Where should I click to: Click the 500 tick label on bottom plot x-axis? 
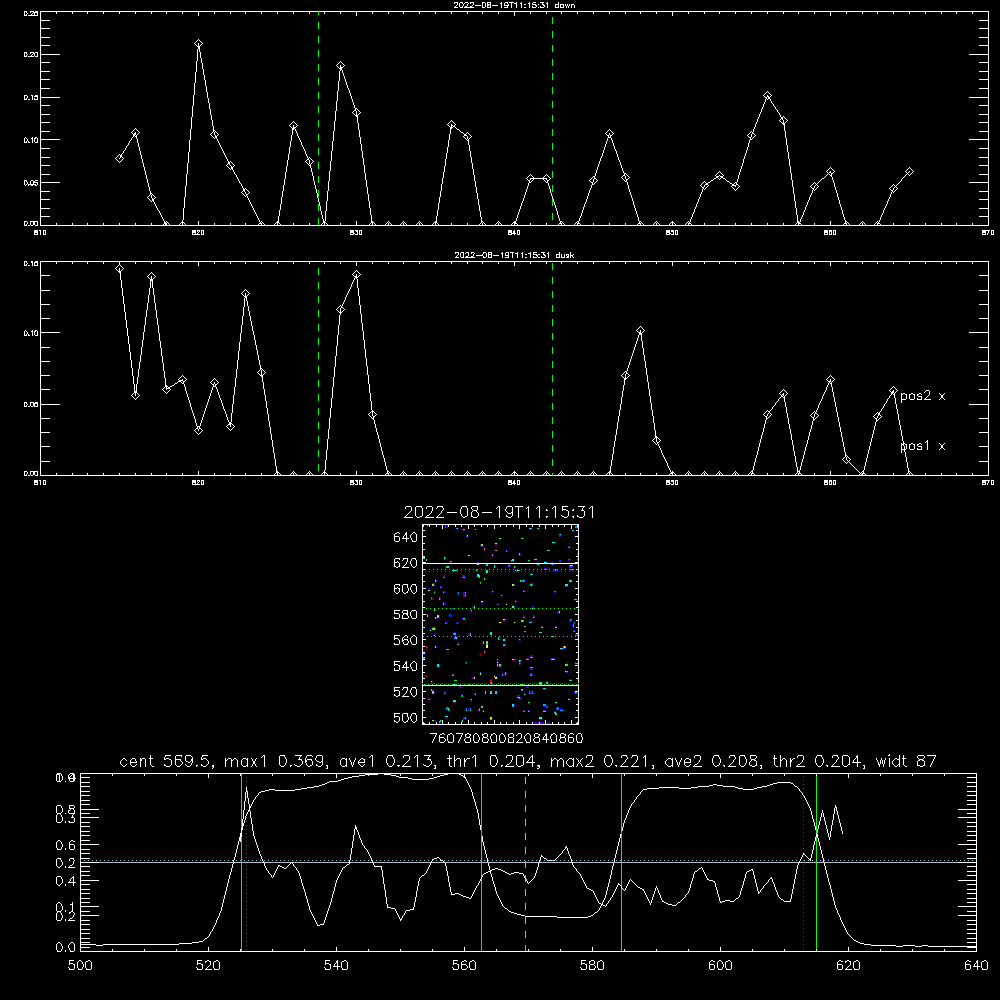80,966
